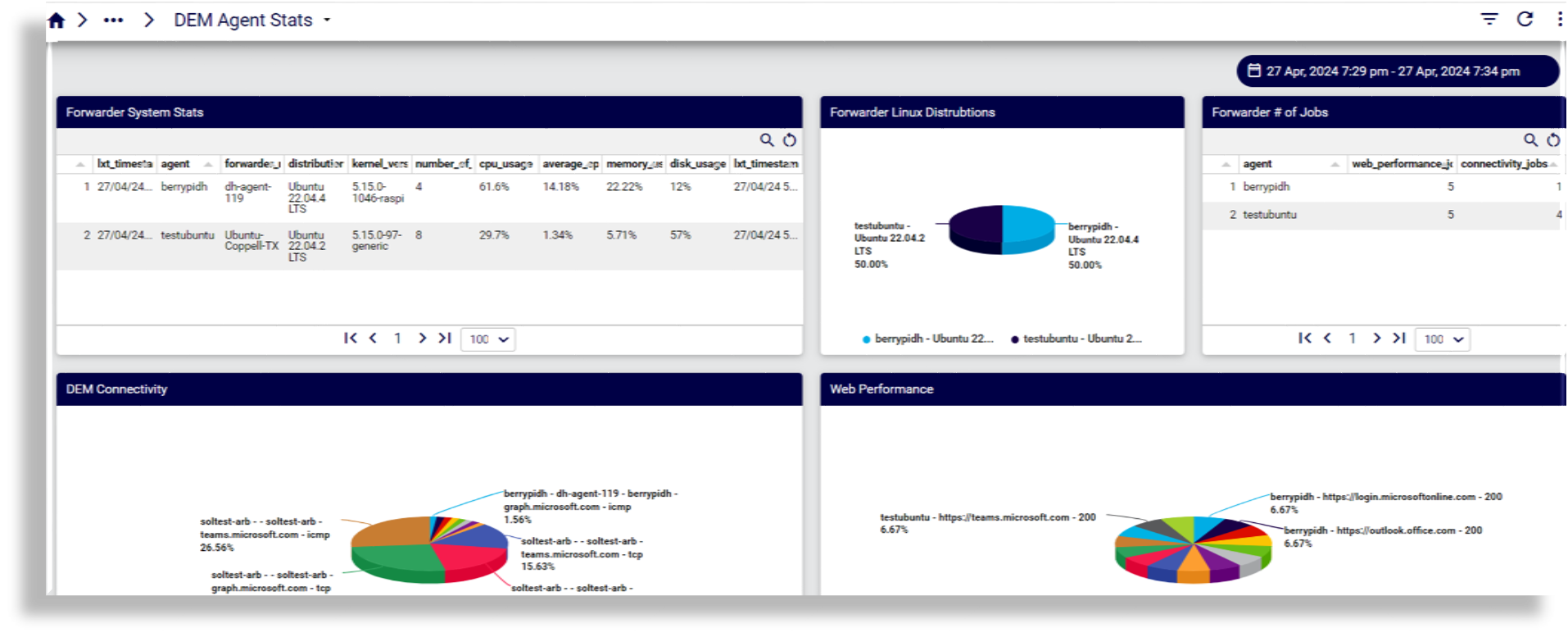1568x637 pixels.
Task: Go to first page in System Stats table
Action: pos(351,338)
